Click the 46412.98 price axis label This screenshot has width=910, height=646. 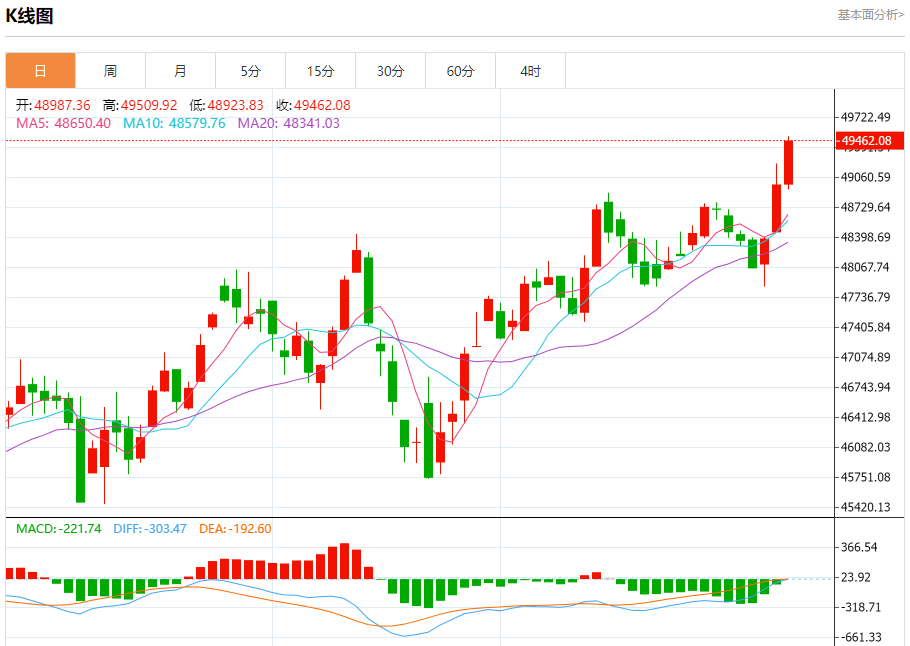[865, 417]
